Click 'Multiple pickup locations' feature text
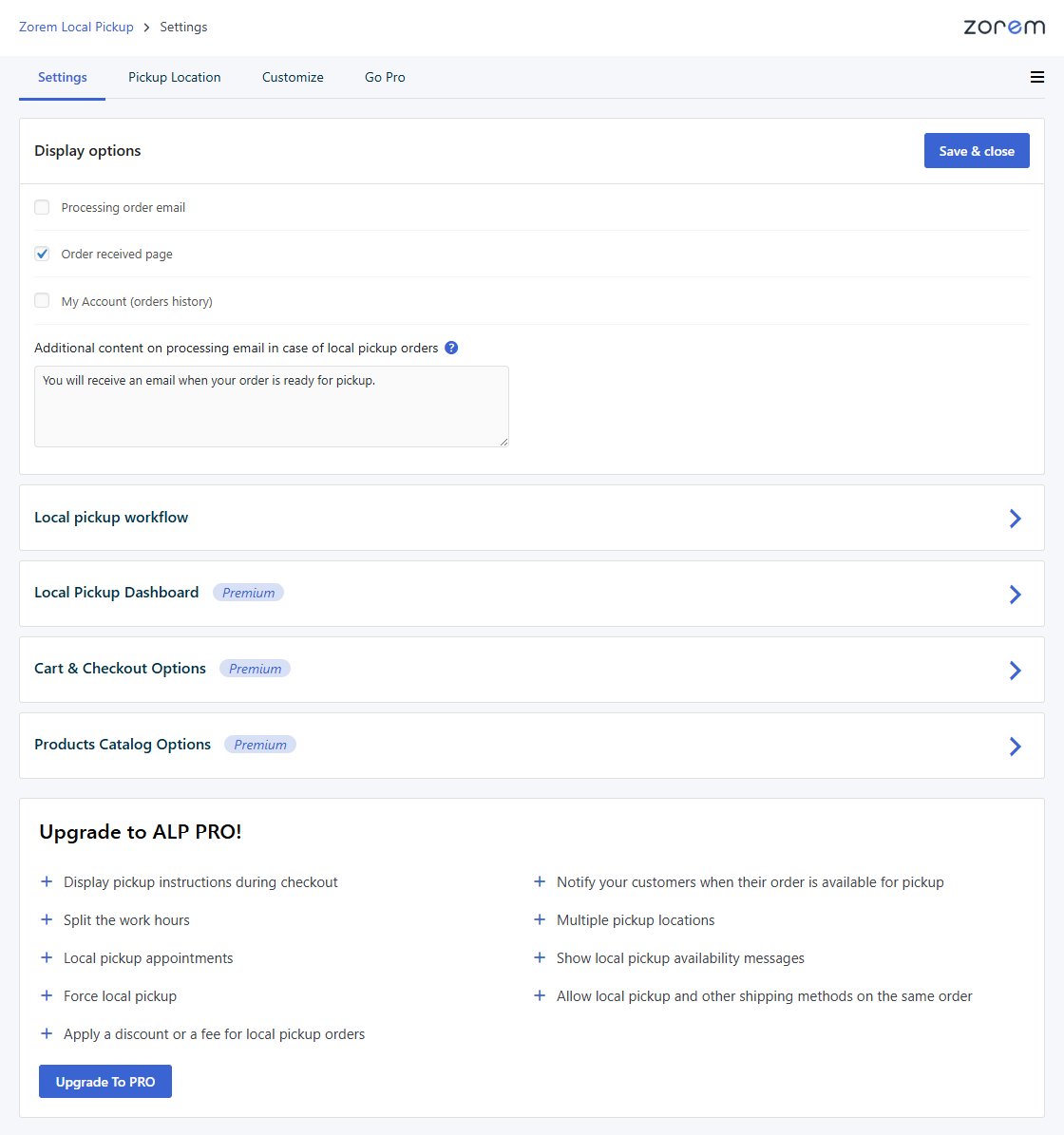Image resolution: width=1064 pixels, height=1135 pixels. [636, 920]
